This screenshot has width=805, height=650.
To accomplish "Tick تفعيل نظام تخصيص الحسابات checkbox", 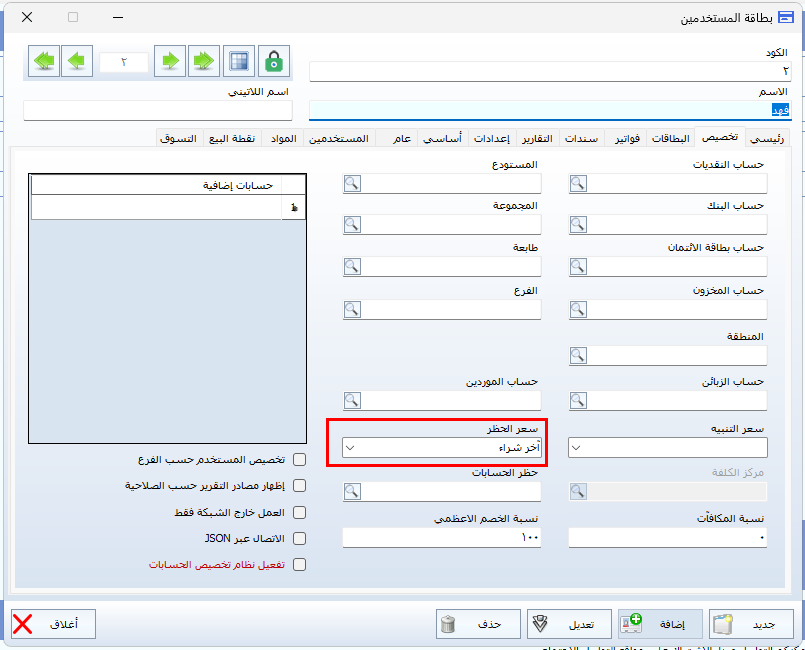I will point(299,564).
